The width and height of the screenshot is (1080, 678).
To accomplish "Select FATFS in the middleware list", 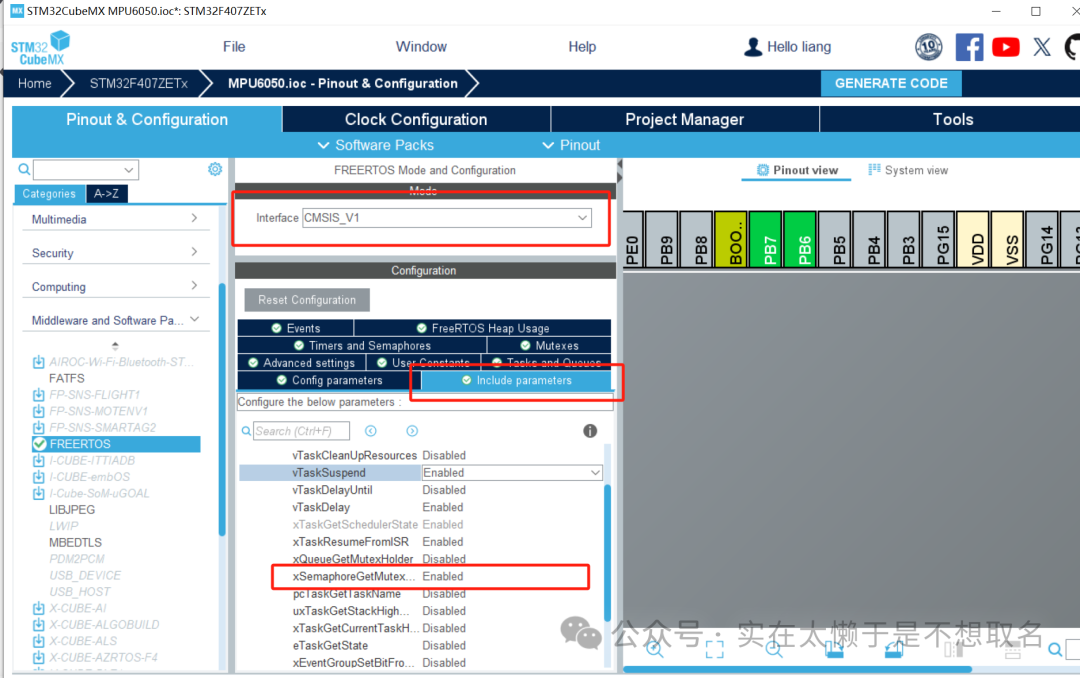I will pyautogui.click(x=67, y=378).
